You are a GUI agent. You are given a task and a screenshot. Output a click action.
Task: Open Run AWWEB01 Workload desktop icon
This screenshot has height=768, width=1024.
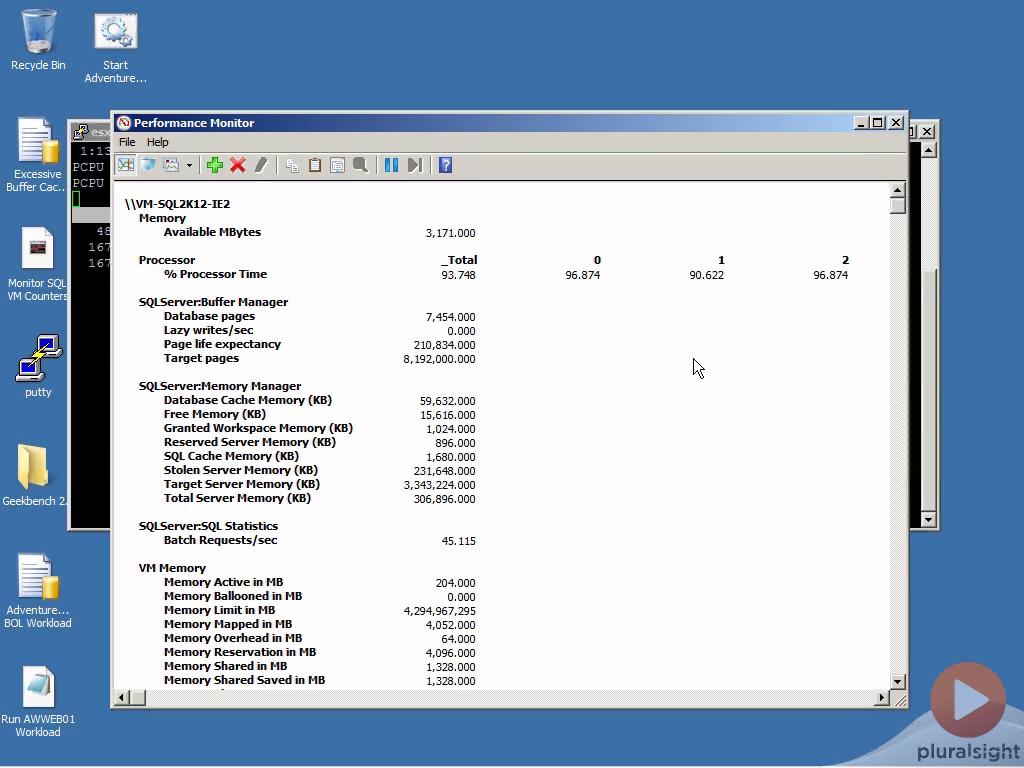click(x=38, y=701)
